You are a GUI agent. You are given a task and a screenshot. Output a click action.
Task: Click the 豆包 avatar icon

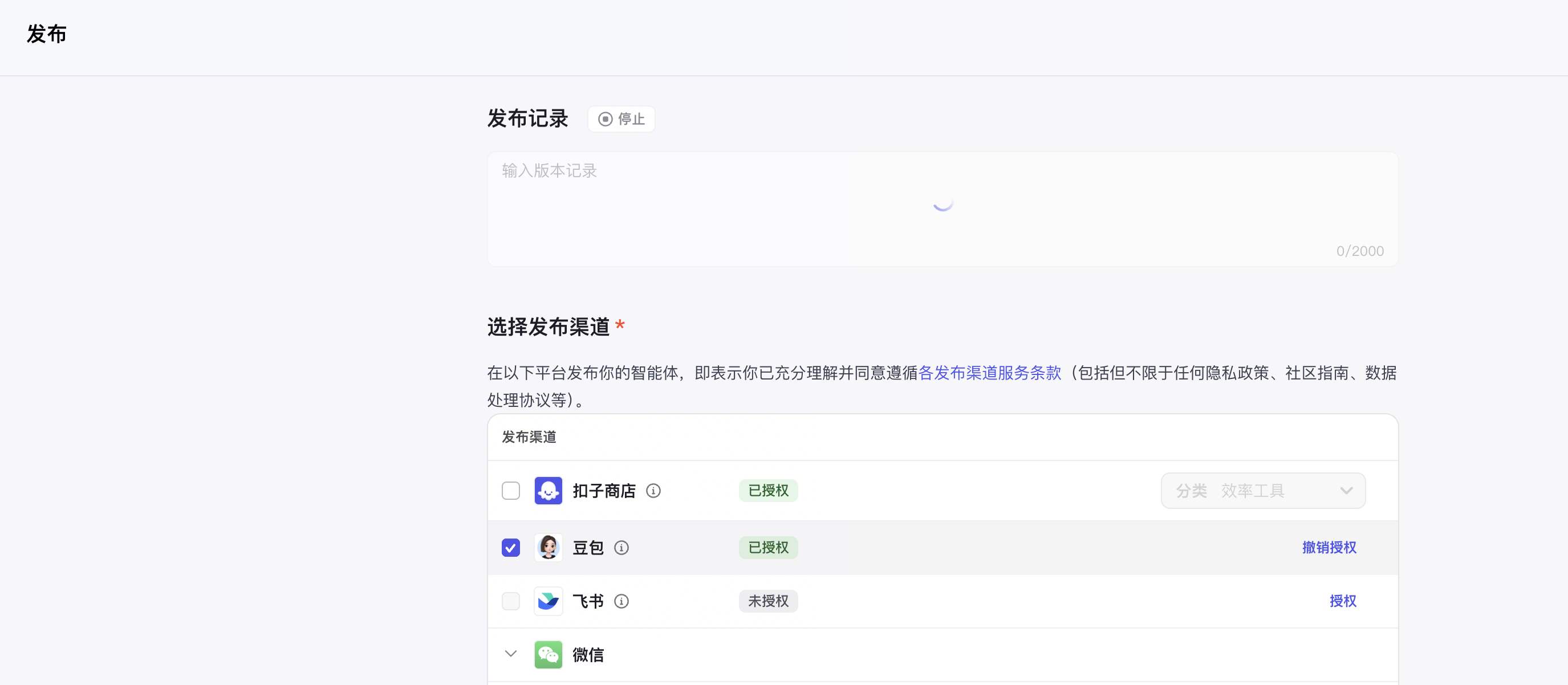[x=548, y=548]
